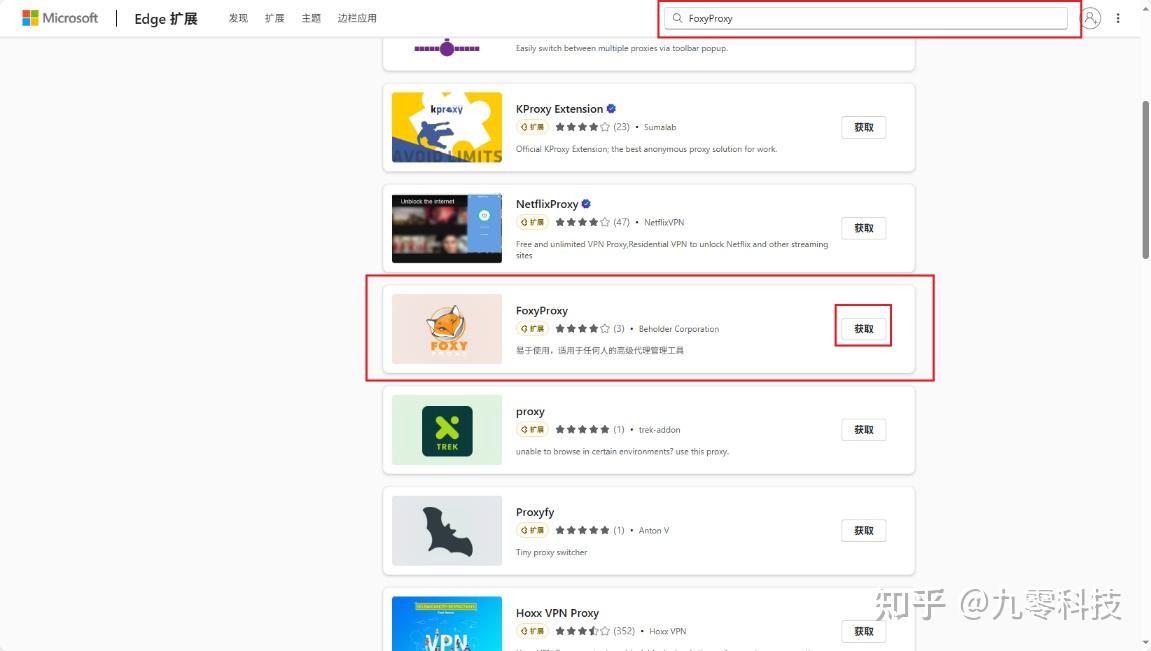Click KProxy Extension verified badge
The image size is (1151, 651).
point(611,109)
